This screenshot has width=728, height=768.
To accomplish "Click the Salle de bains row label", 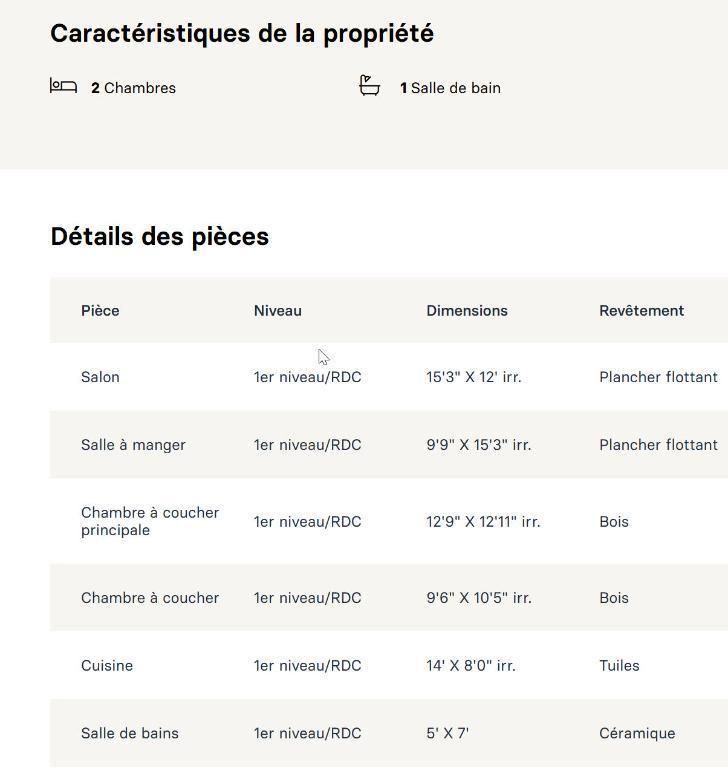I will click(x=130, y=733).
